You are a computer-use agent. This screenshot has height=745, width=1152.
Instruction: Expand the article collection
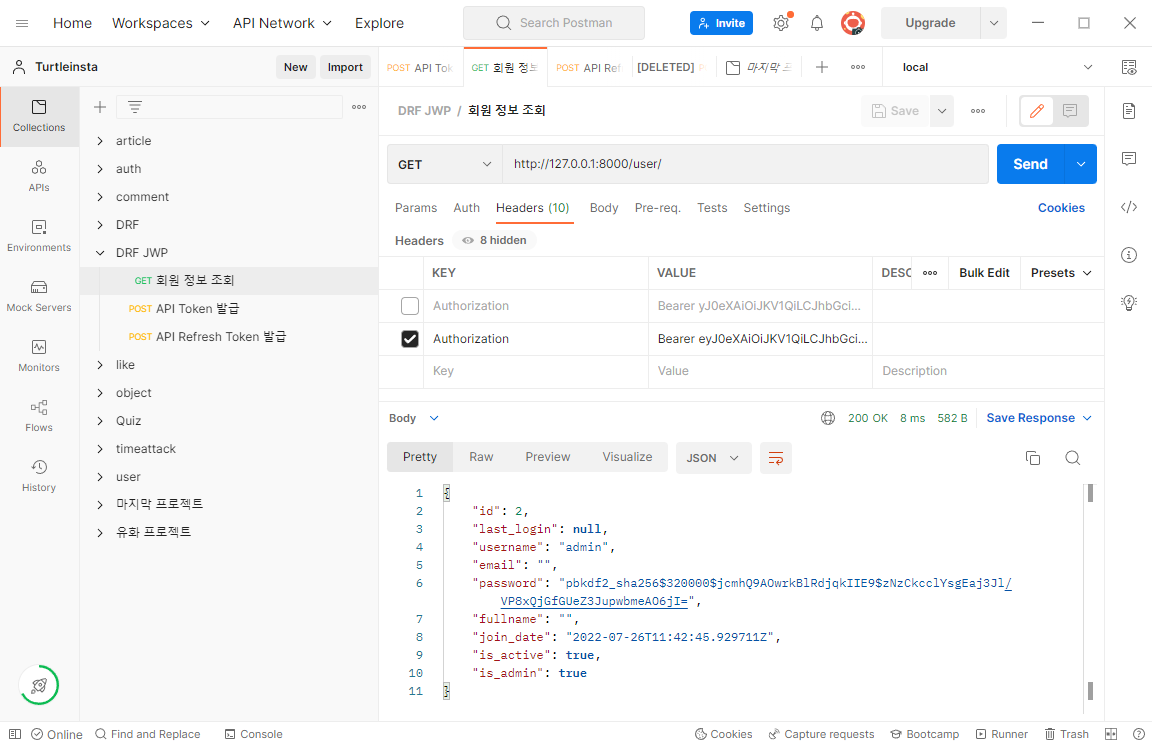(x=101, y=141)
